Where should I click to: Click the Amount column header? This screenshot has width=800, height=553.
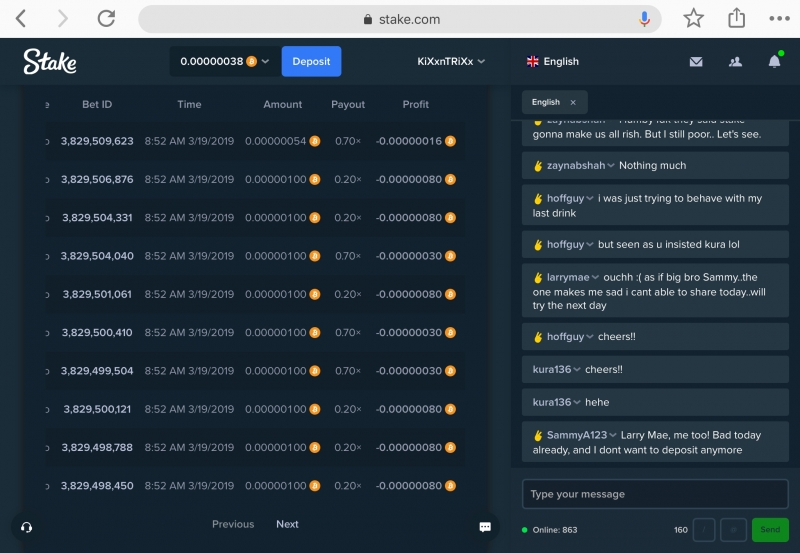tap(283, 104)
